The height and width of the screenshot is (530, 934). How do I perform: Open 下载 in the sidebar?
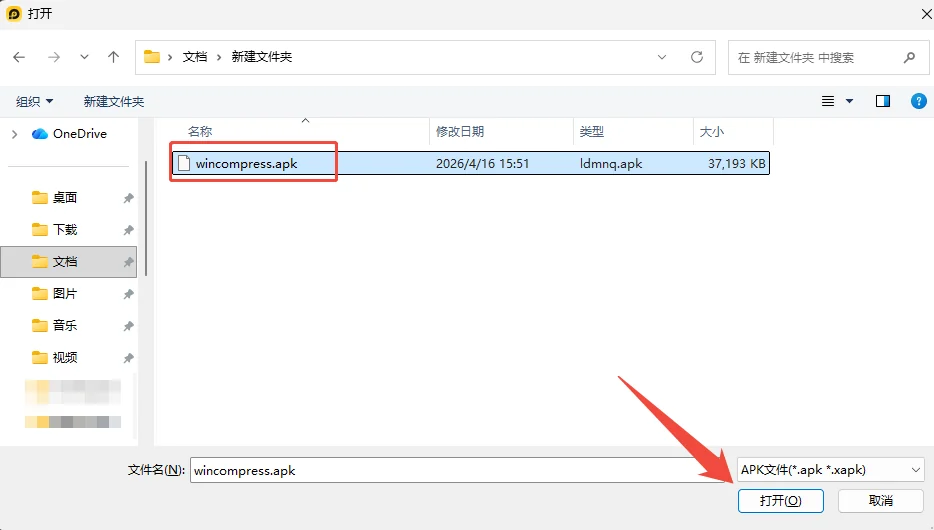point(64,229)
